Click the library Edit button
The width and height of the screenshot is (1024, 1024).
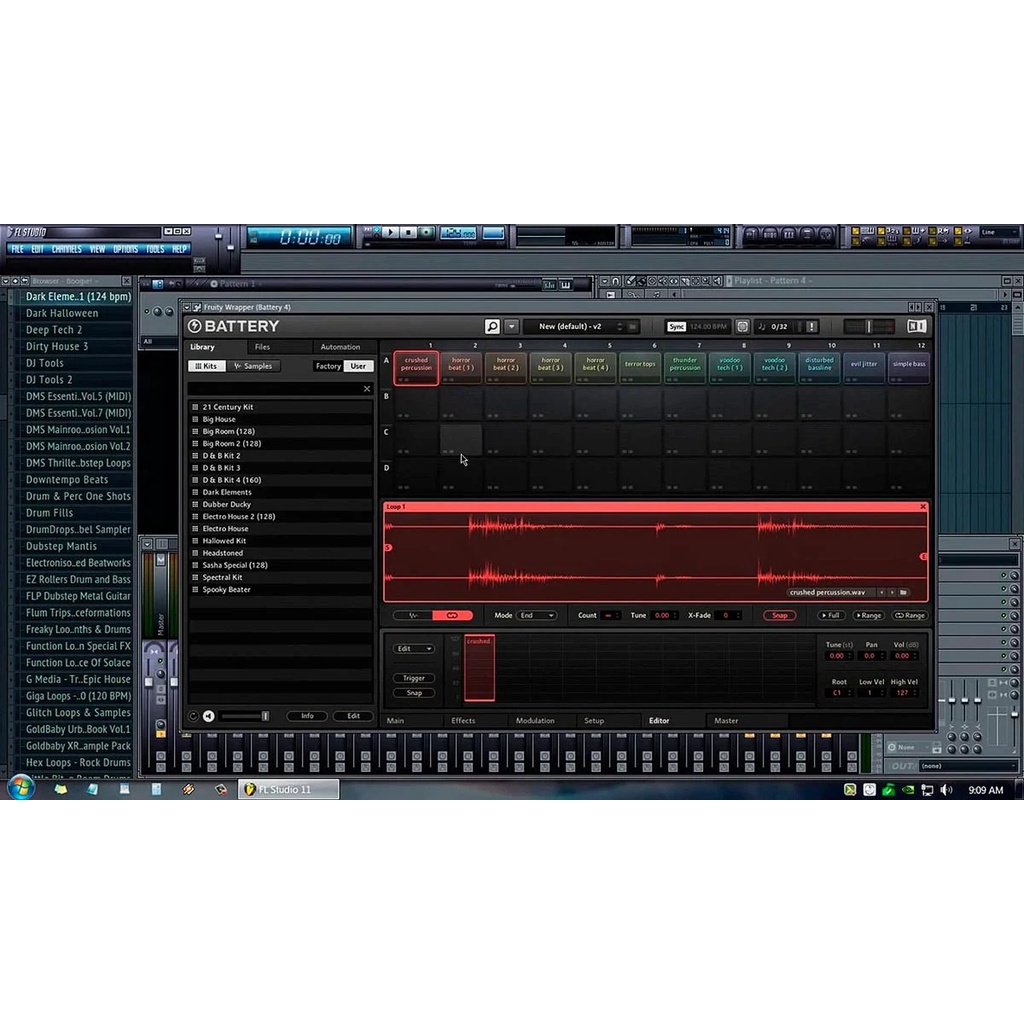point(353,716)
